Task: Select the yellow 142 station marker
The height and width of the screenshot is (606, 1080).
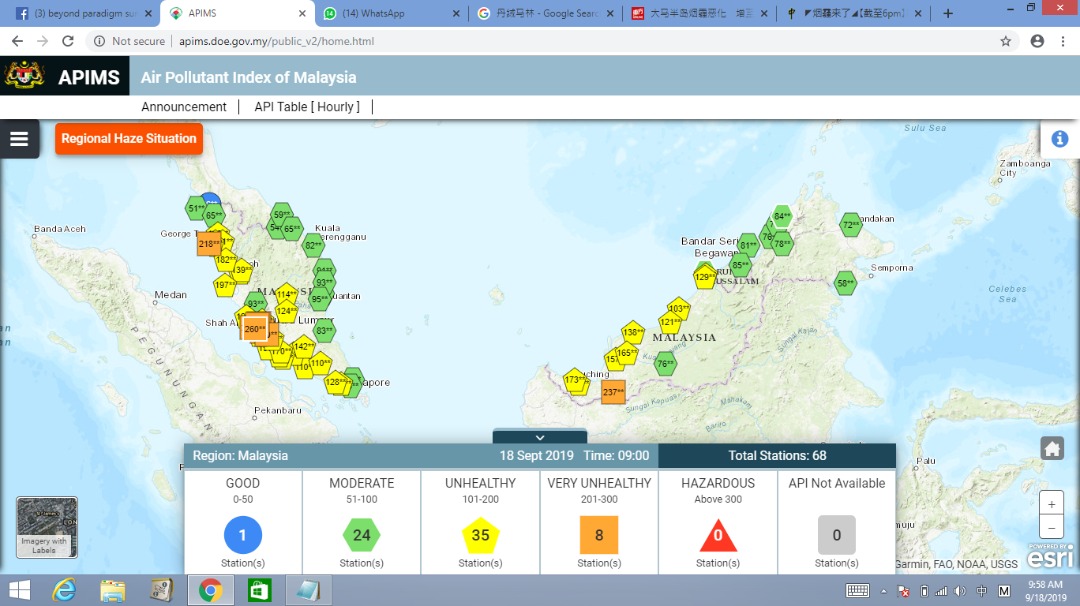Action: (304, 347)
